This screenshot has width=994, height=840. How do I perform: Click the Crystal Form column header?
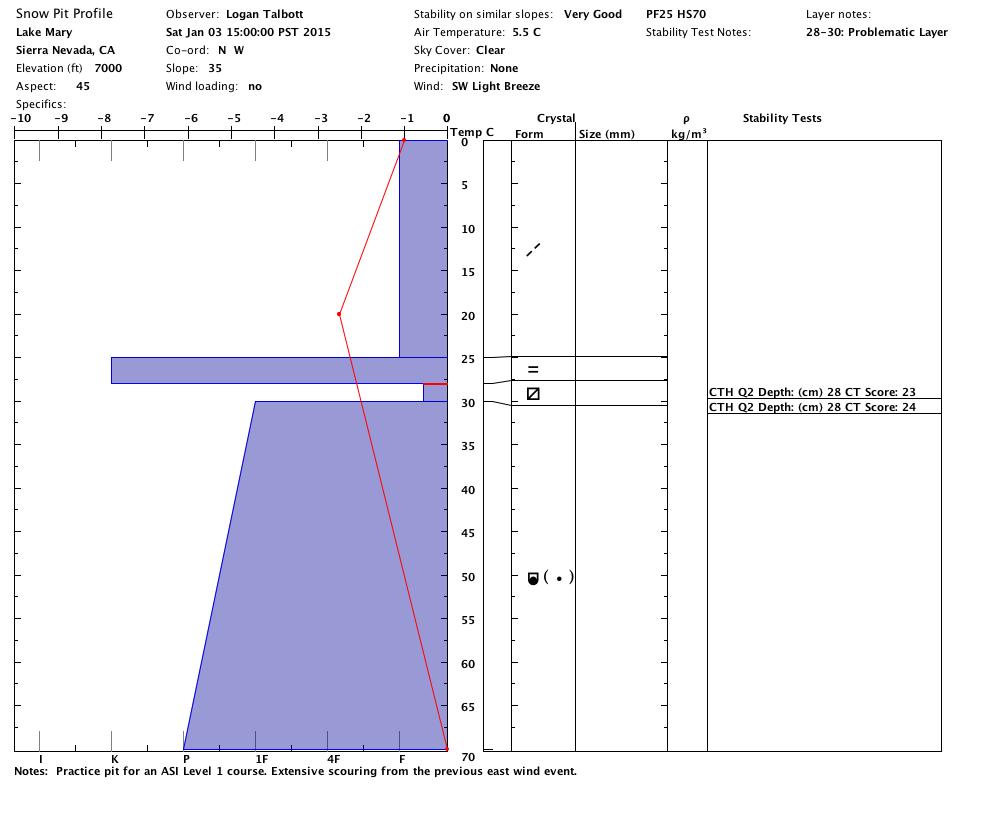click(529, 134)
